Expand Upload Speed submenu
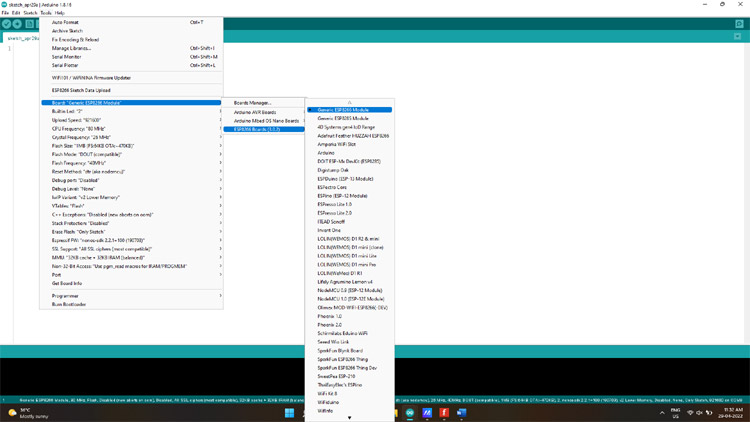Viewport: 750px width, 422px height. click(131, 120)
